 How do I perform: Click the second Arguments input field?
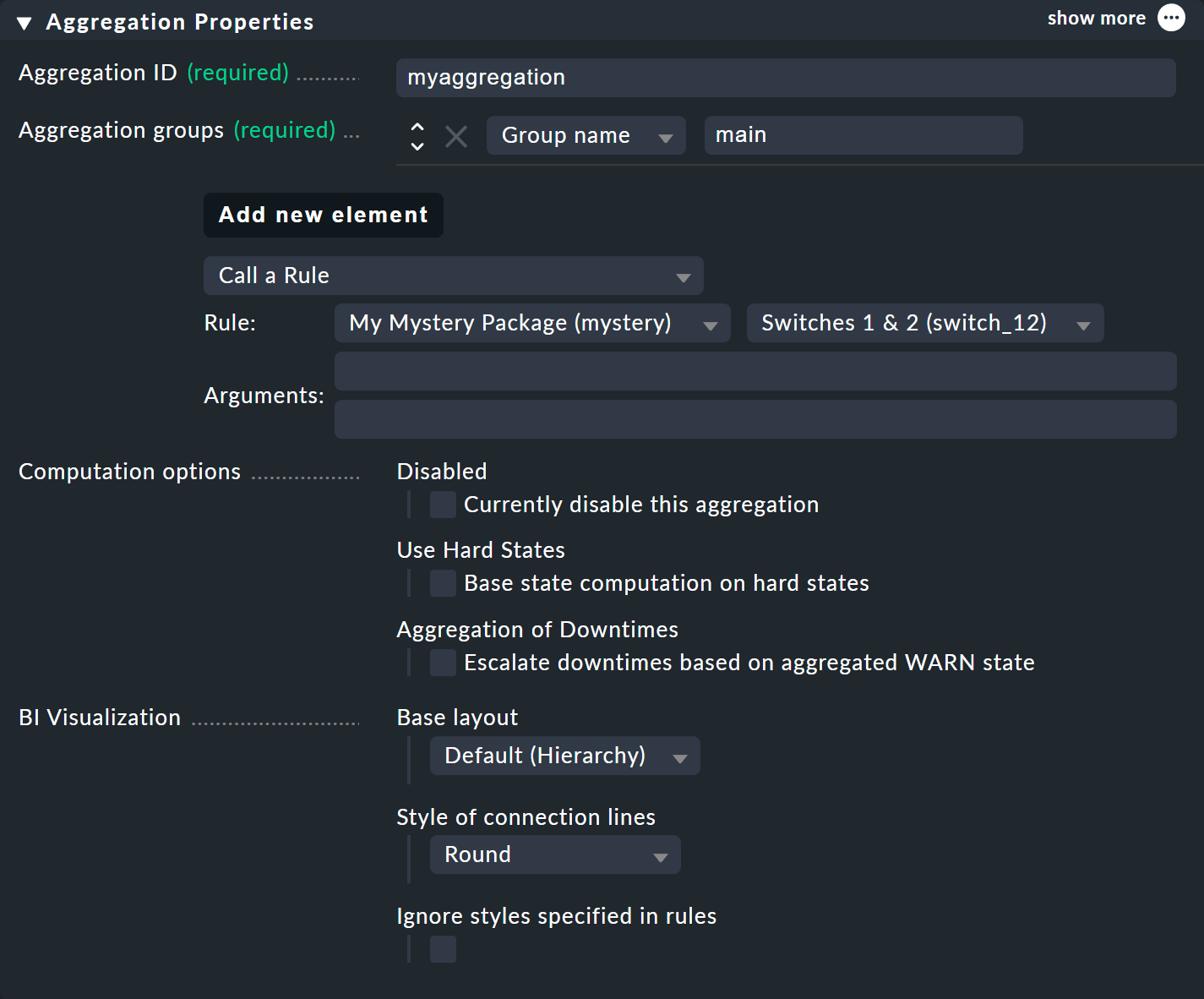pos(755,419)
